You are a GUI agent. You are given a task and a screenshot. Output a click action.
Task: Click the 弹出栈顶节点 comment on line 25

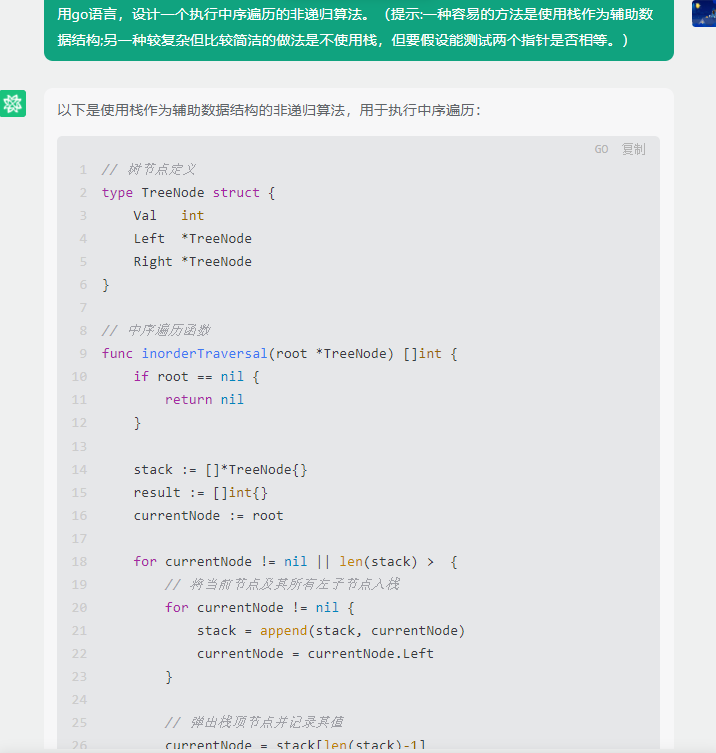pyautogui.click(x=254, y=722)
